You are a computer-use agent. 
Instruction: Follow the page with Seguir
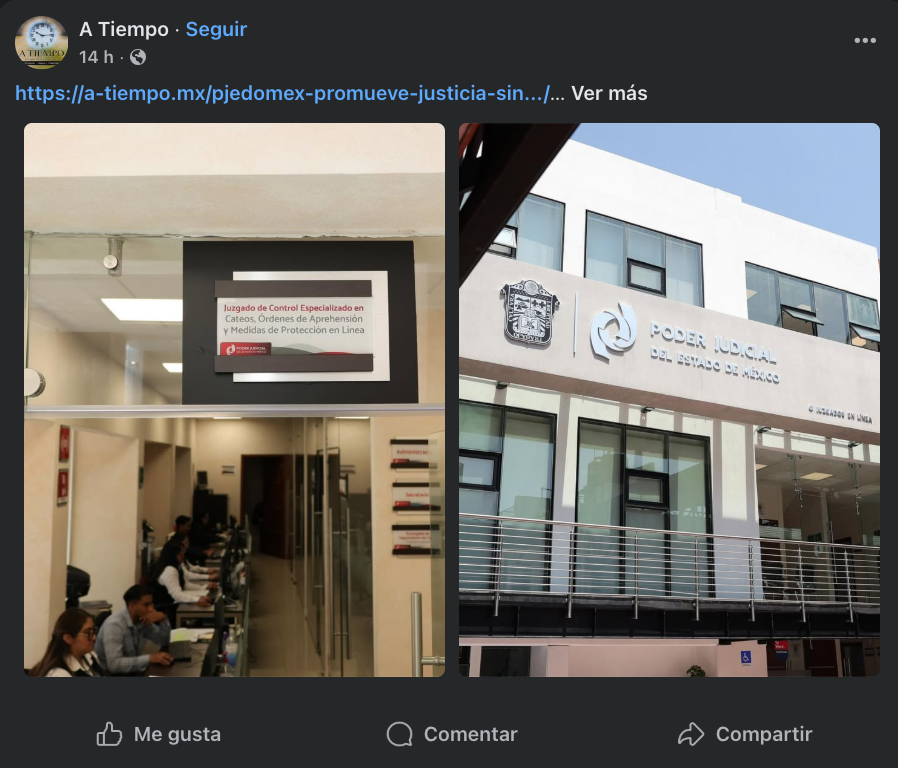[x=216, y=29]
